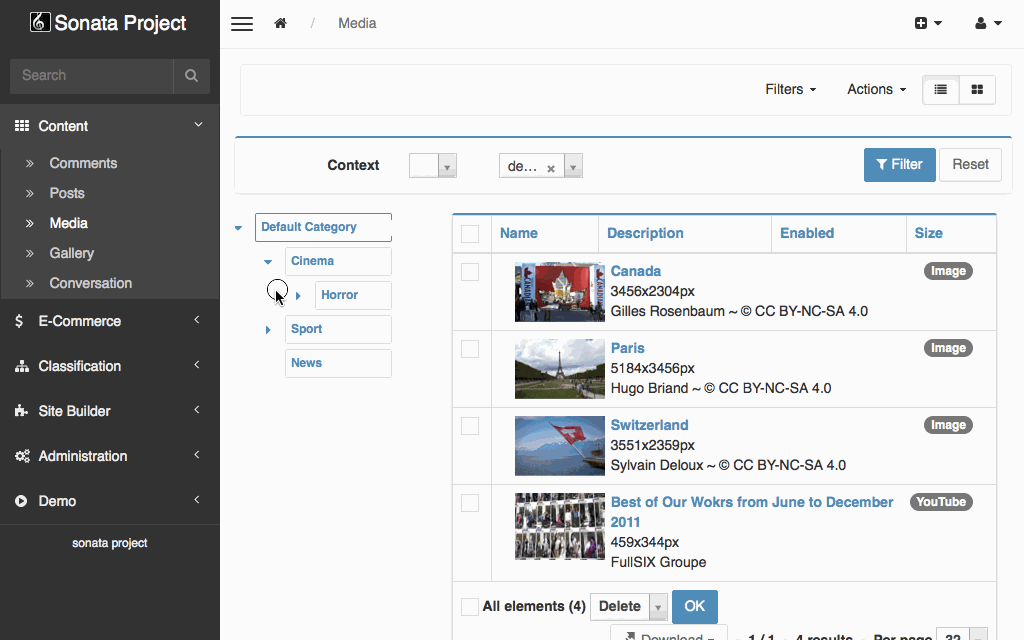
Task: Open the add-new plus icon menu
Action: [928, 23]
